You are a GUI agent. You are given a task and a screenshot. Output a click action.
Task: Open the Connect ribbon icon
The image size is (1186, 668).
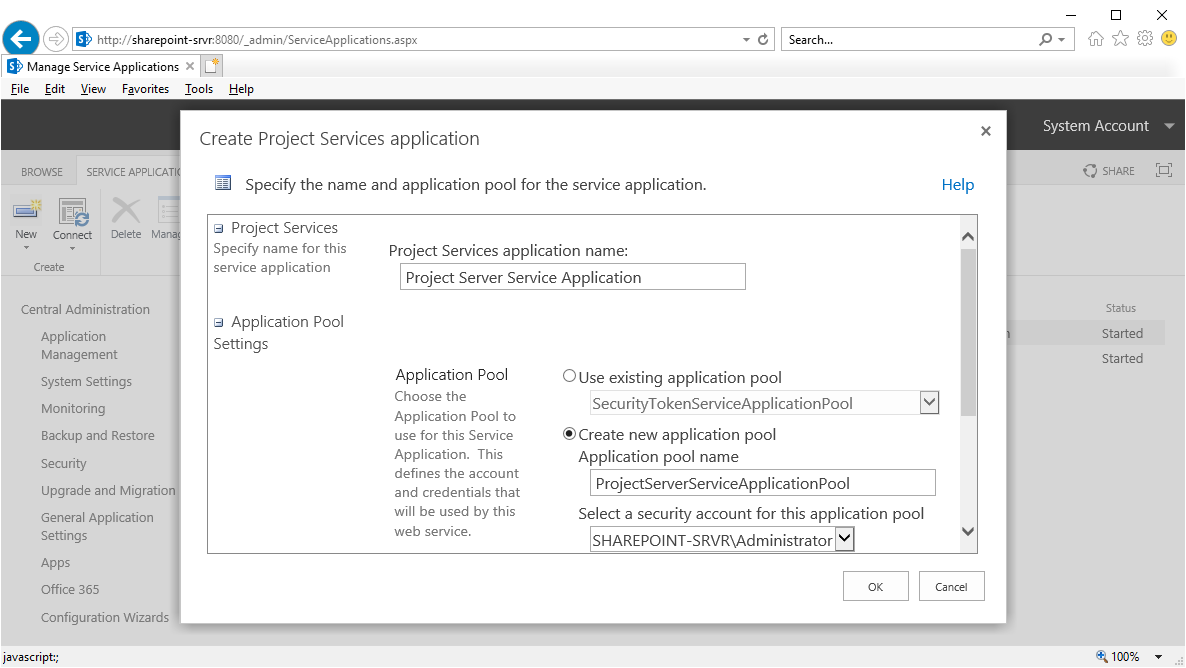(72, 222)
